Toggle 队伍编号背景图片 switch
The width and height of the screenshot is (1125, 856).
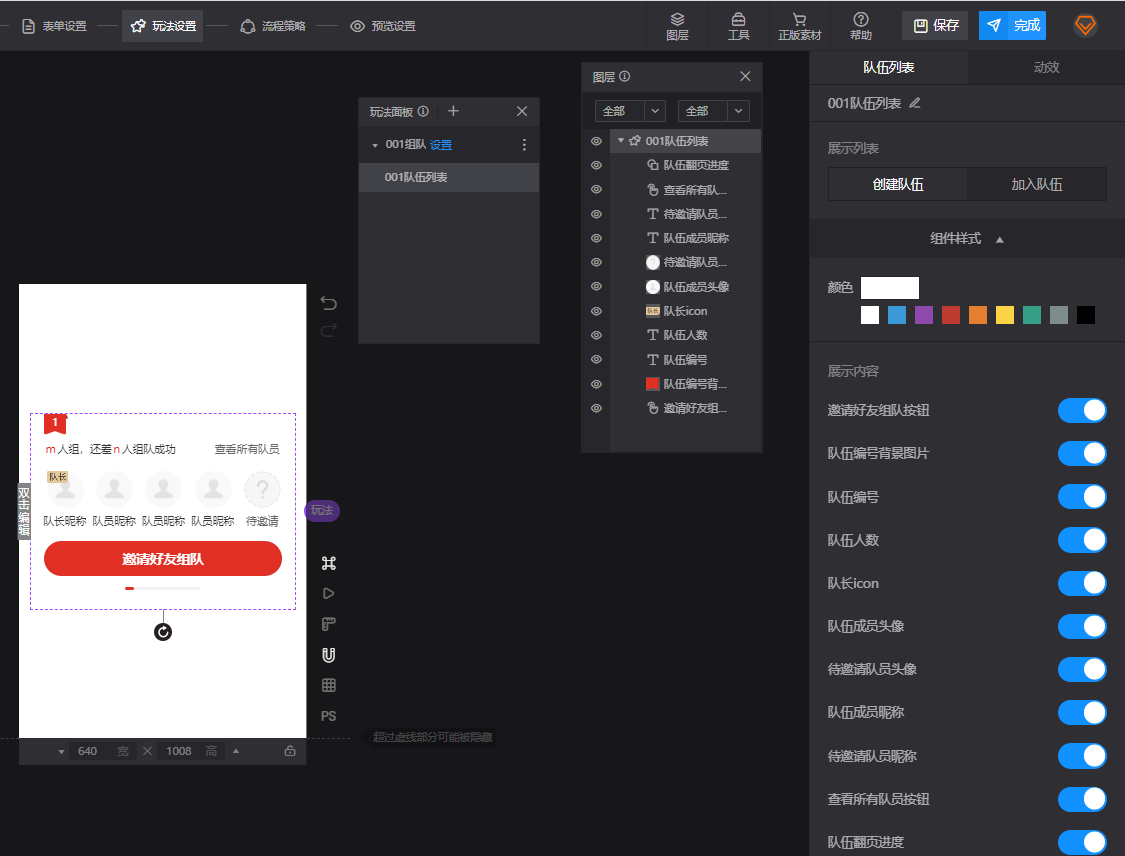point(1082,453)
